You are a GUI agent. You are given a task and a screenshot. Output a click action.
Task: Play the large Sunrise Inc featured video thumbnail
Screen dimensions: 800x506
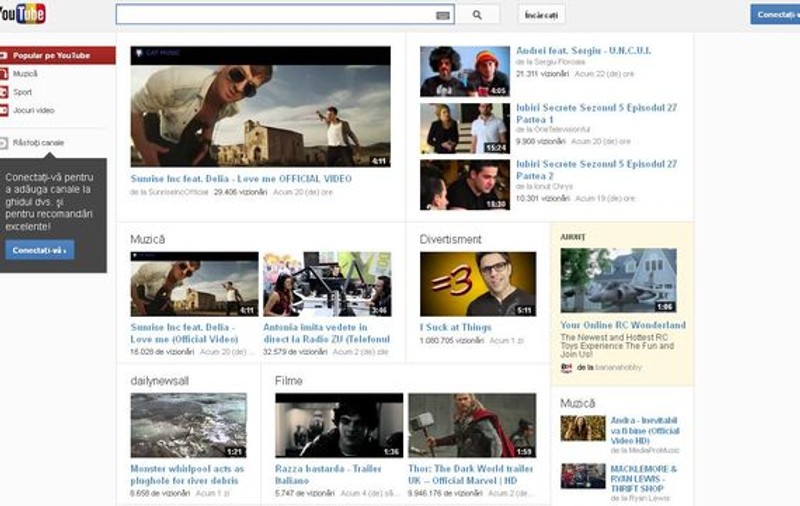point(261,107)
